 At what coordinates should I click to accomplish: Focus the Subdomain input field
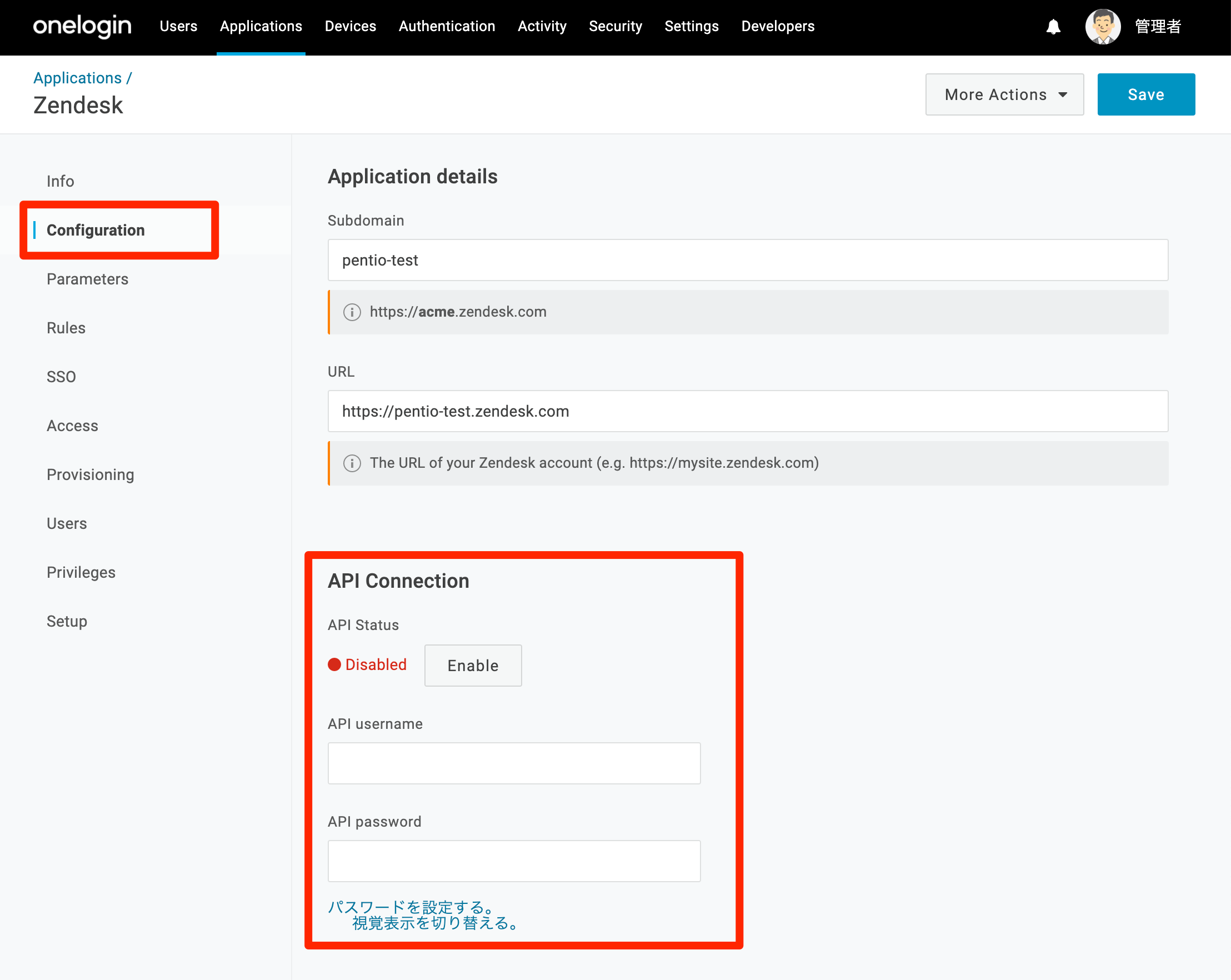748,261
